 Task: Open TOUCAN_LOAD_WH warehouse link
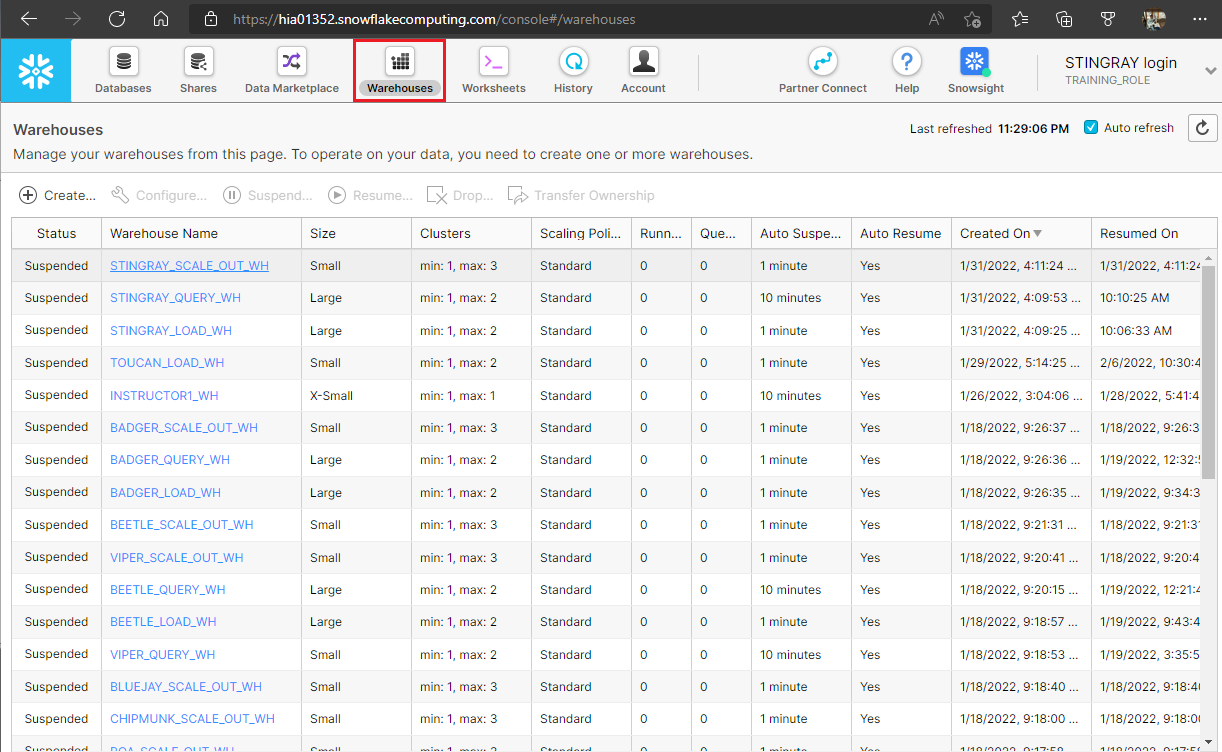(167, 363)
